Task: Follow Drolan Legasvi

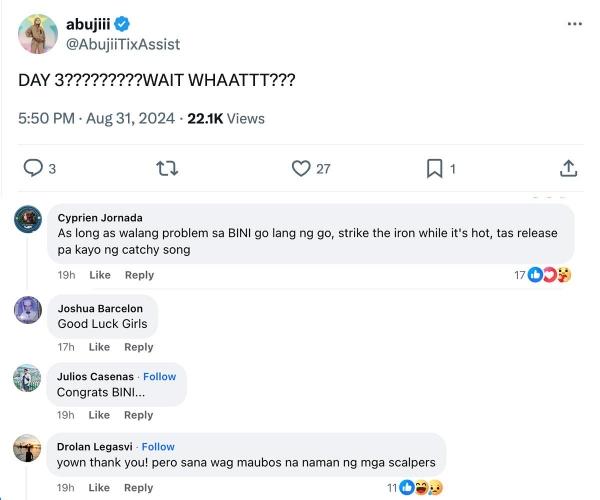Action: coord(158,447)
